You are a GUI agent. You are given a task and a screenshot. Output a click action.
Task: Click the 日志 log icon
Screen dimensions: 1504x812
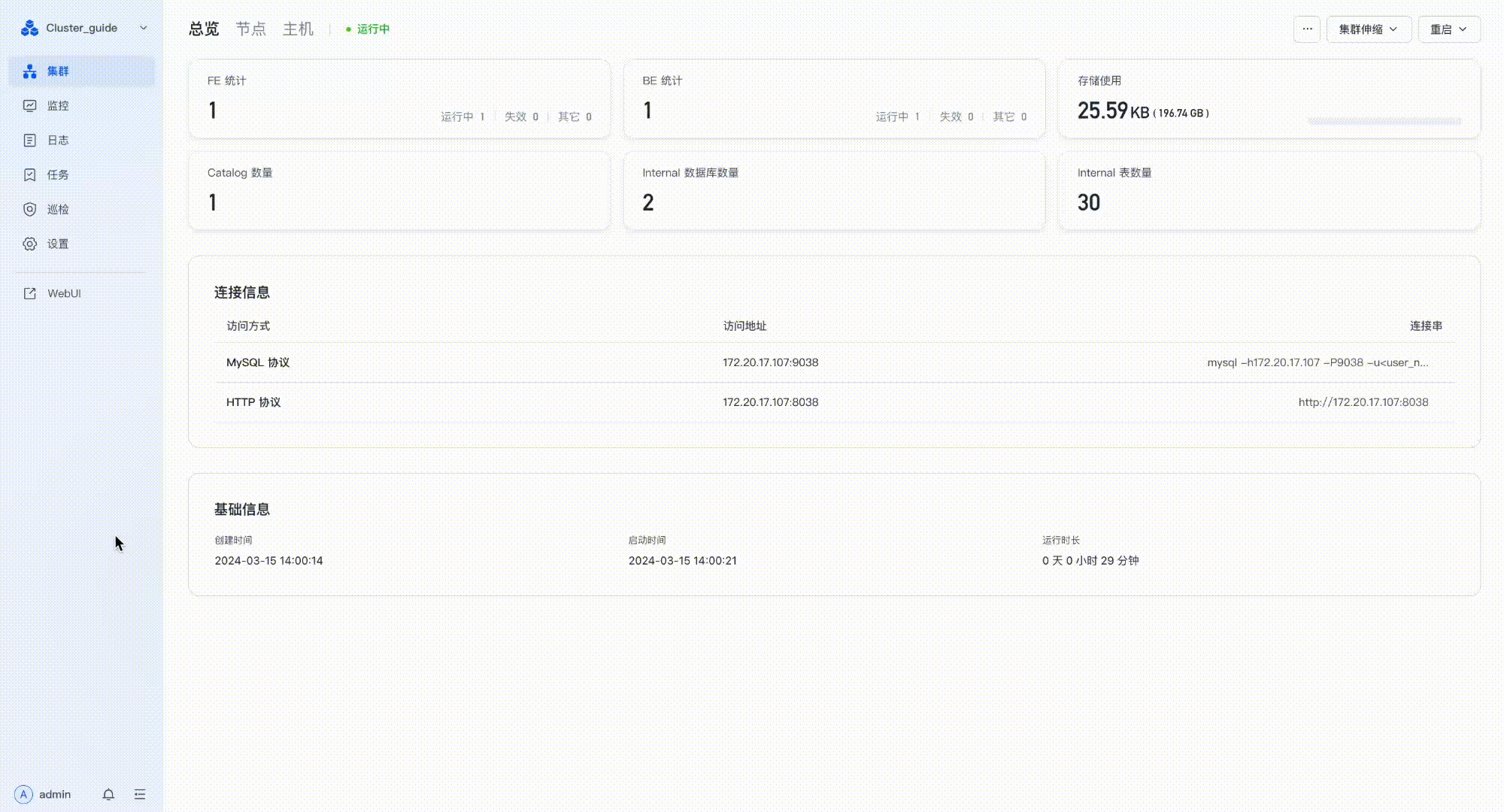click(x=30, y=141)
